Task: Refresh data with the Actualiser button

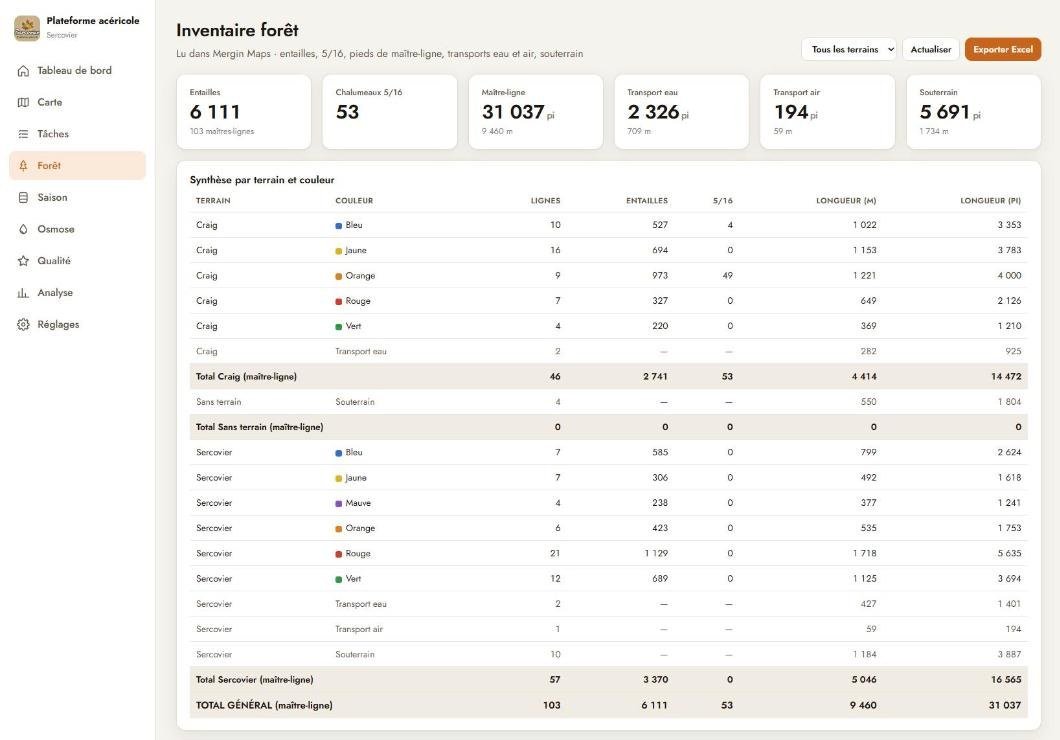Action: click(x=931, y=49)
